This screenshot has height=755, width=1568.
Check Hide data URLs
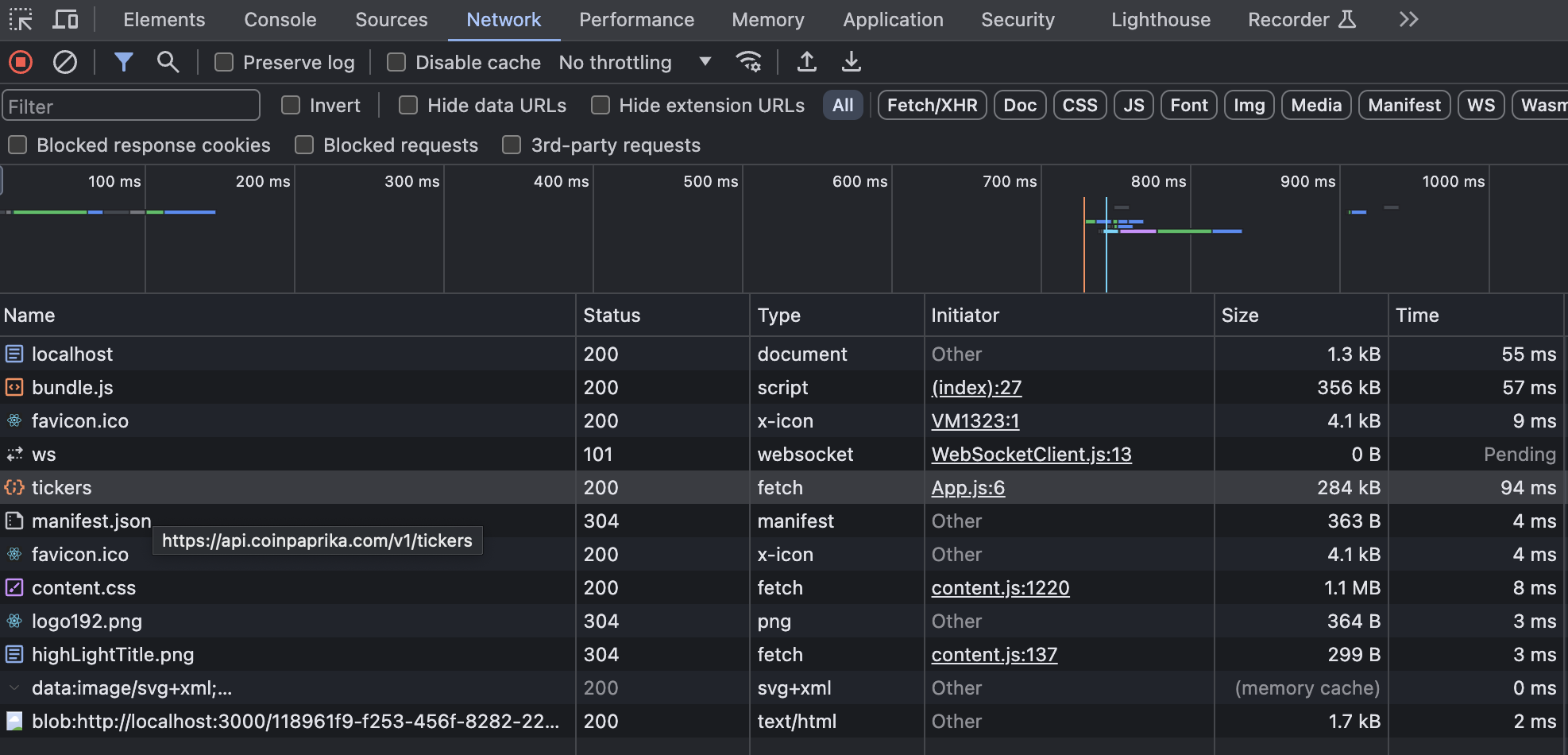tap(408, 105)
